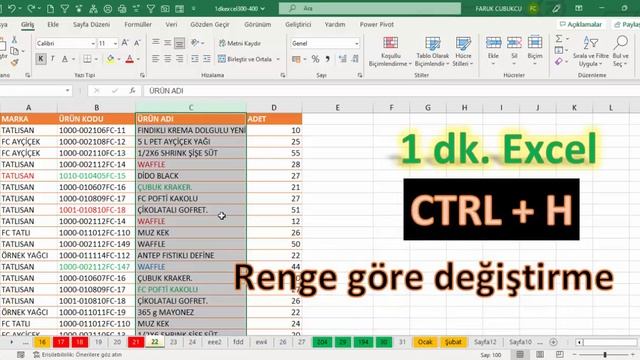Click the Sil delete cells icon
This screenshot has height=360, width=640.
pyautogui.click(x=514, y=42)
